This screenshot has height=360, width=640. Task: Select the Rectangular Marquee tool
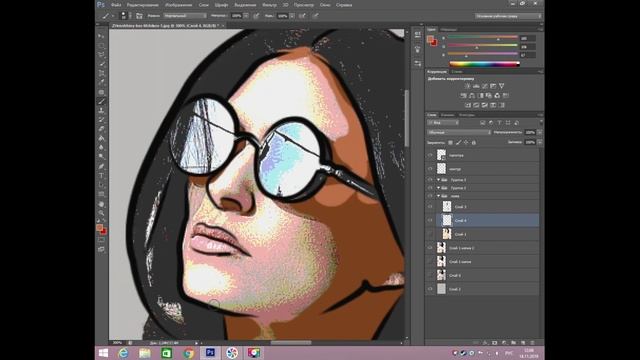tap(101, 46)
